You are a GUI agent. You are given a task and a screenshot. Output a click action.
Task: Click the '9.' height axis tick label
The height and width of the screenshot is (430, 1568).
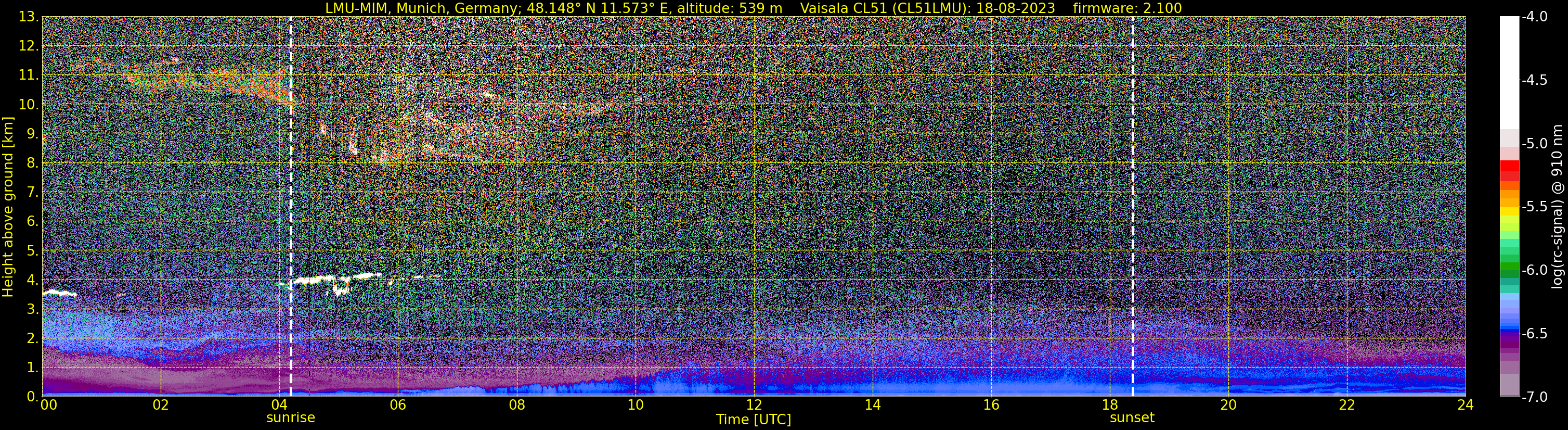point(32,134)
